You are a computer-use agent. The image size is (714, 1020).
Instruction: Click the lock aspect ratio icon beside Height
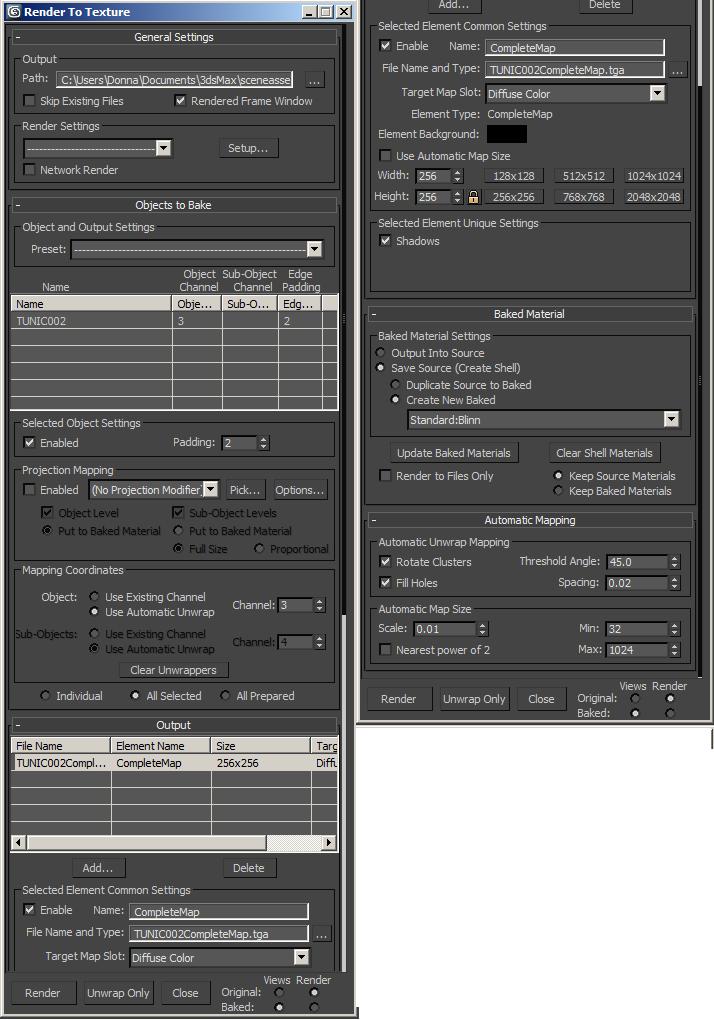[474, 197]
